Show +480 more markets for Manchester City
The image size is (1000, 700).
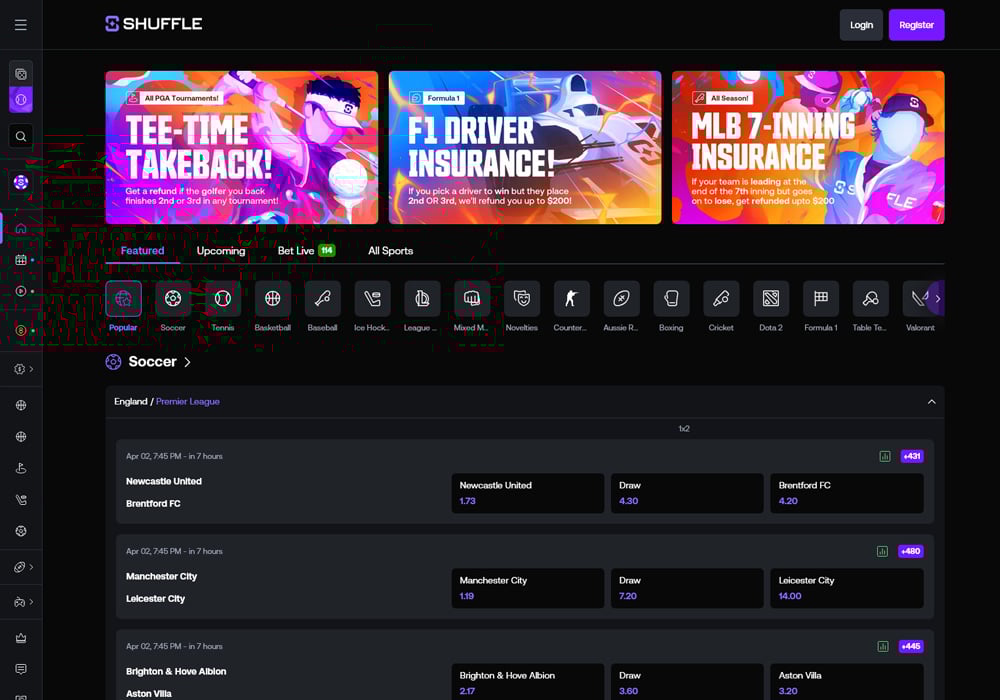coord(910,551)
